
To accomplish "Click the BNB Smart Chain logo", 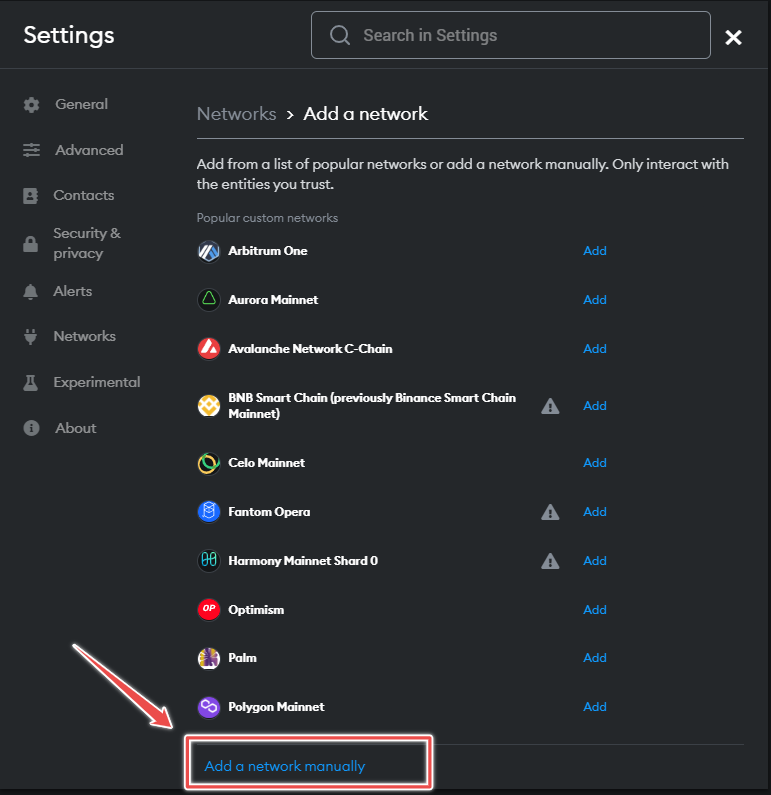I will [x=208, y=406].
